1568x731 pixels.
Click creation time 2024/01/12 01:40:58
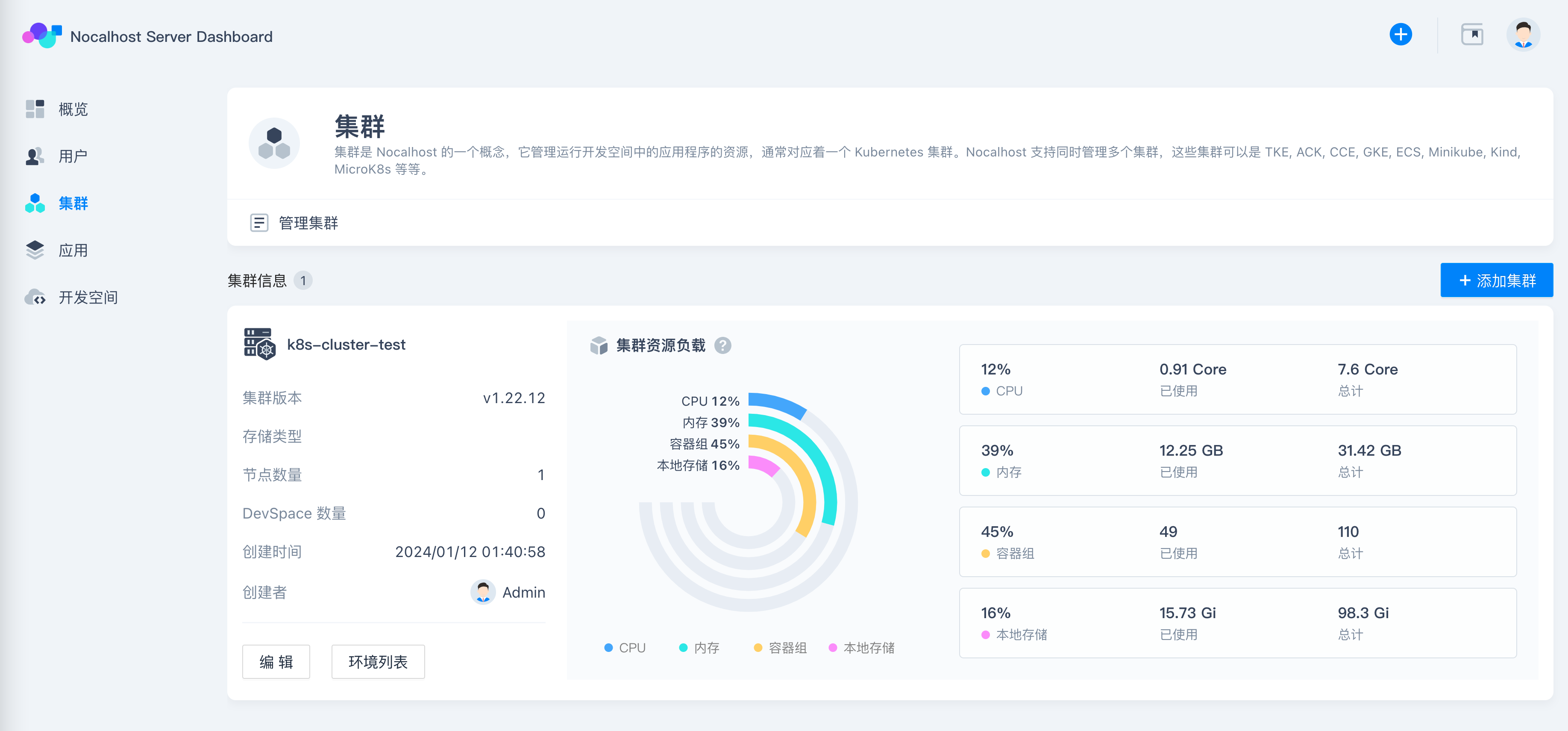[470, 552]
